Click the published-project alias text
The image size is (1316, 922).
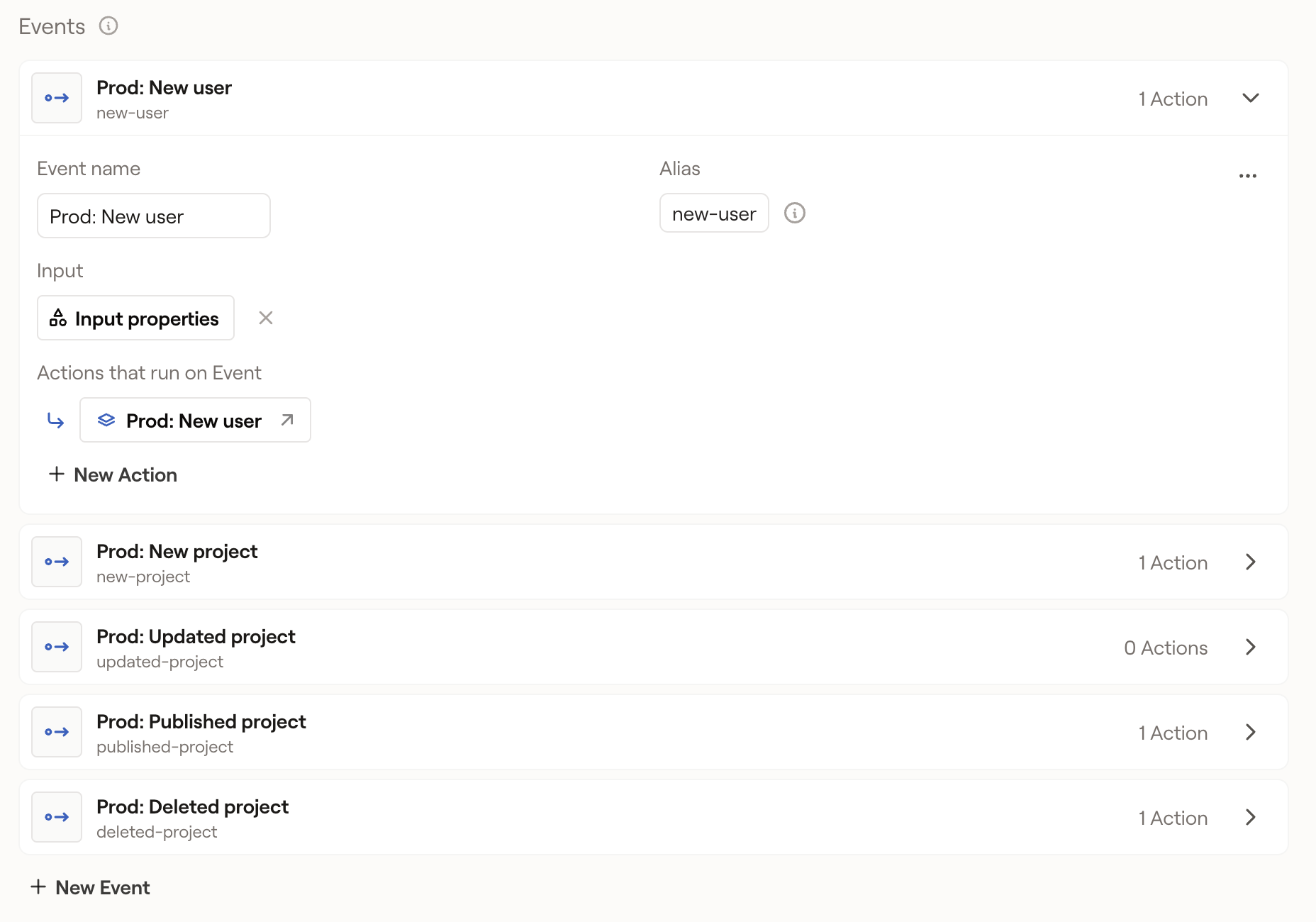coord(164,747)
